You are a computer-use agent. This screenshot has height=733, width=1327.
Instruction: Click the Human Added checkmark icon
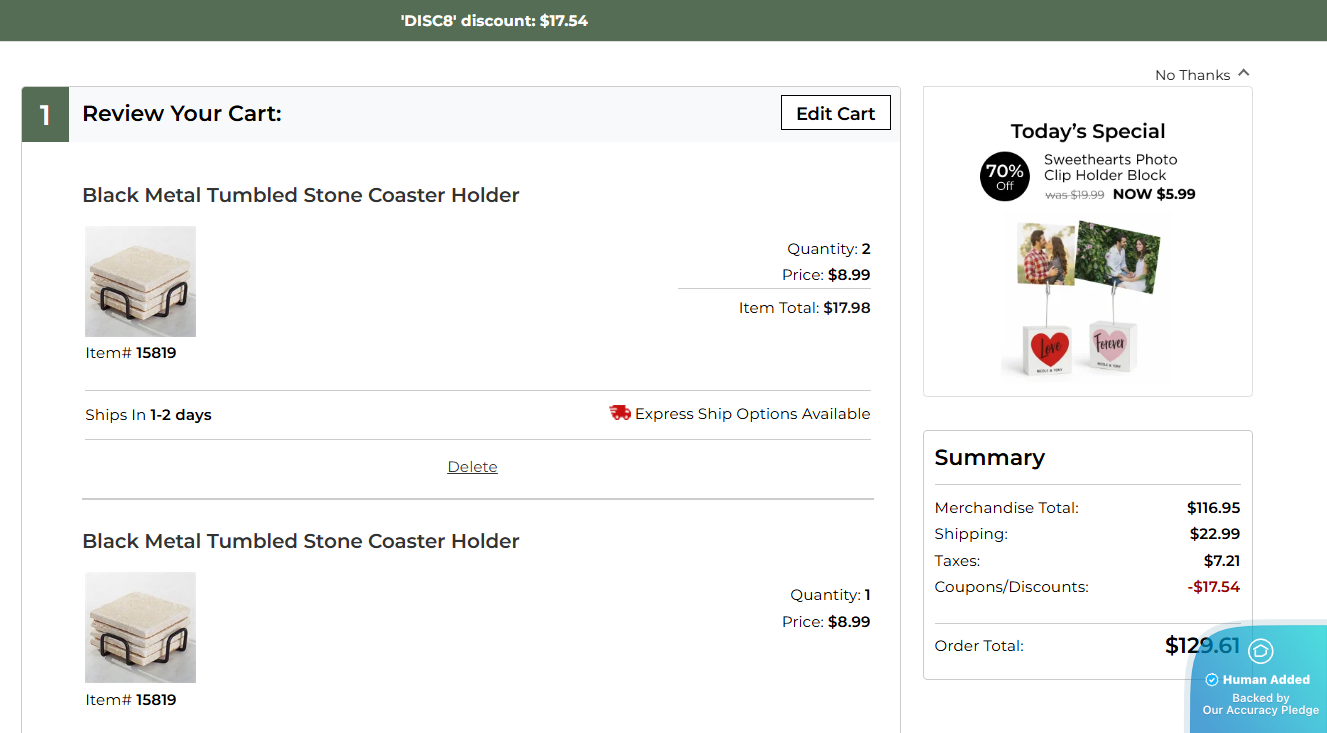pyautogui.click(x=1211, y=680)
